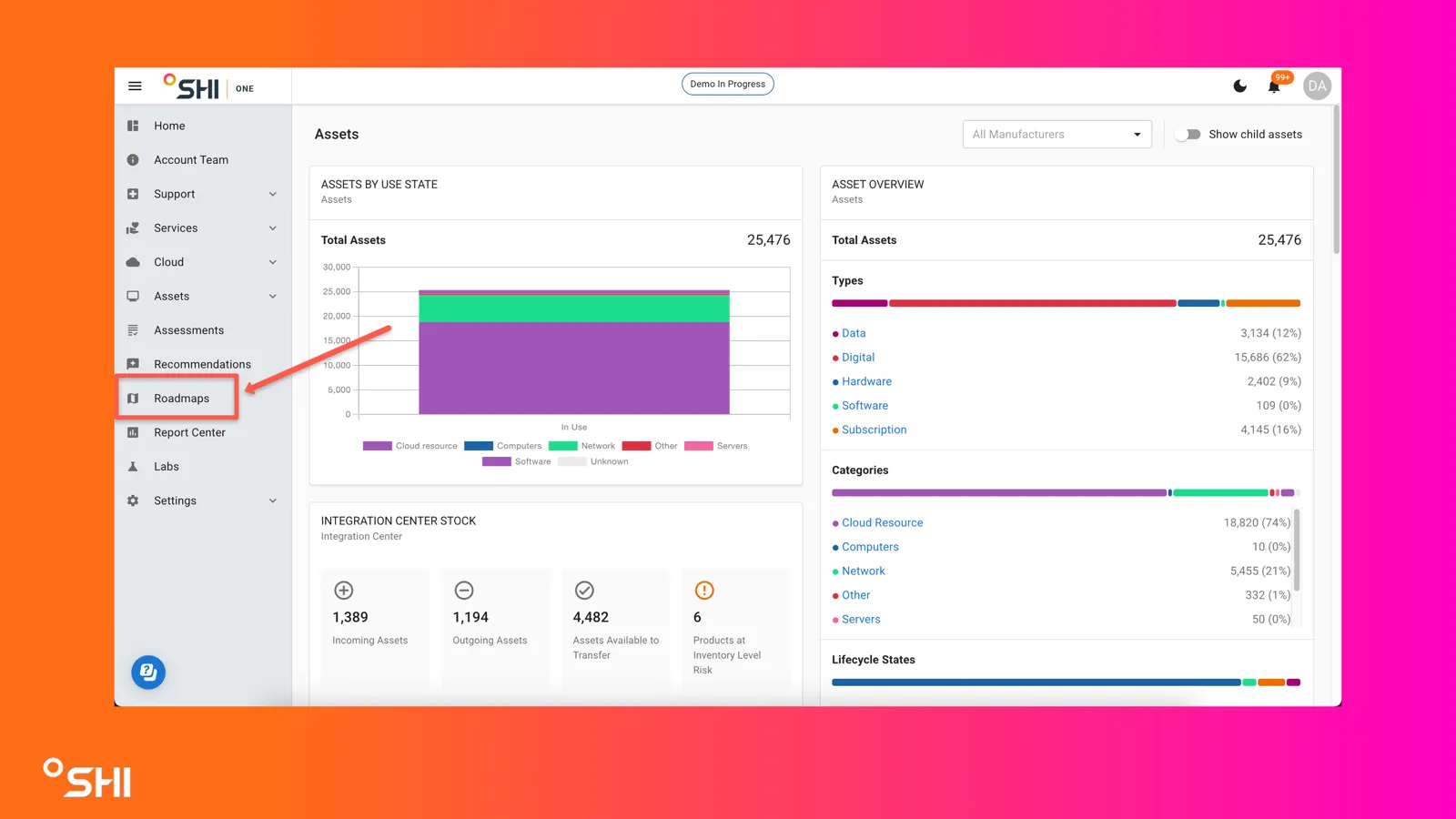Click the Cloud icon in sidebar
1456x819 pixels.
(x=133, y=262)
